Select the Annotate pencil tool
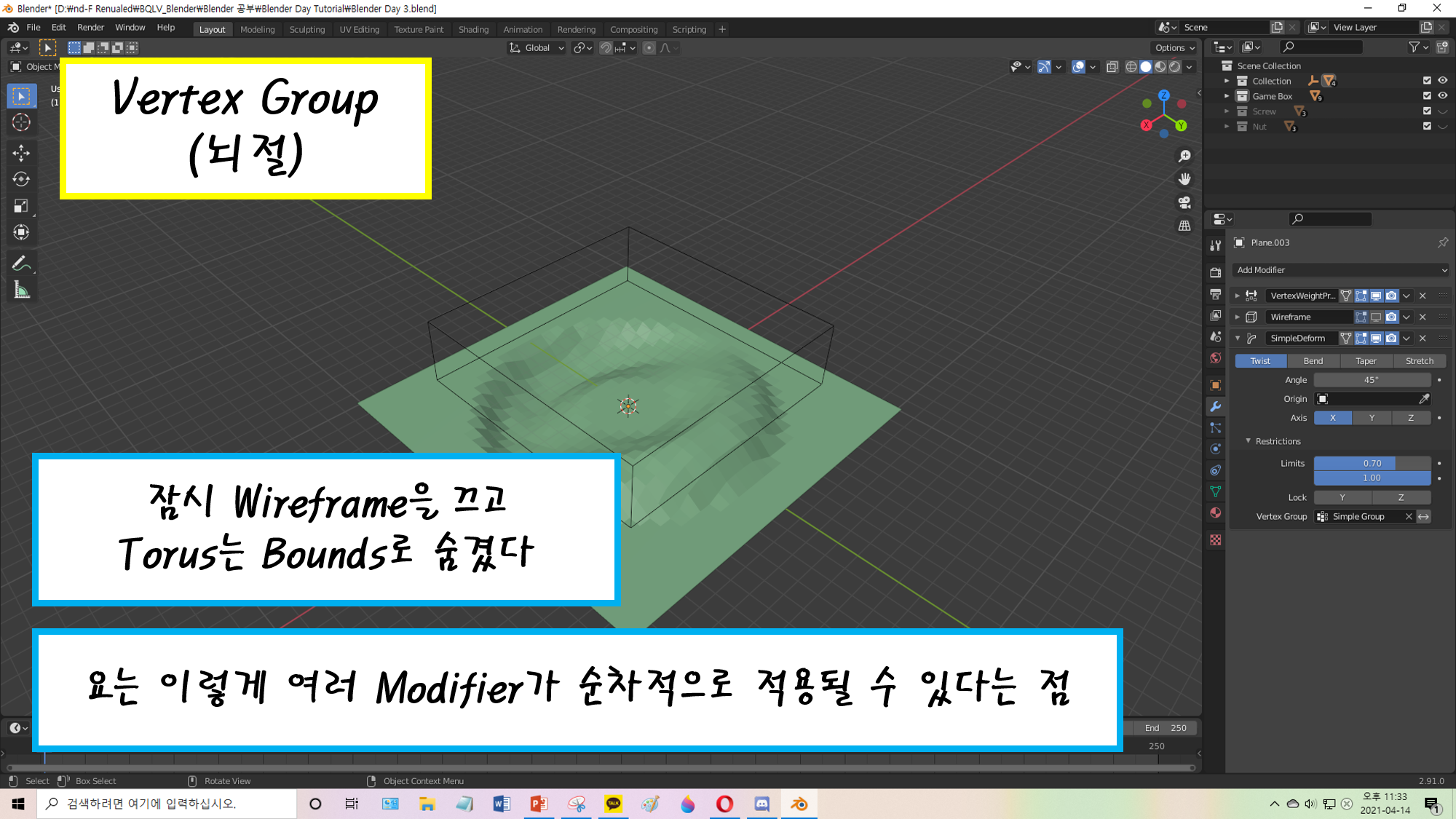Screen dimensions: 1456x819 pyautogui.click(x=21, y=264)
